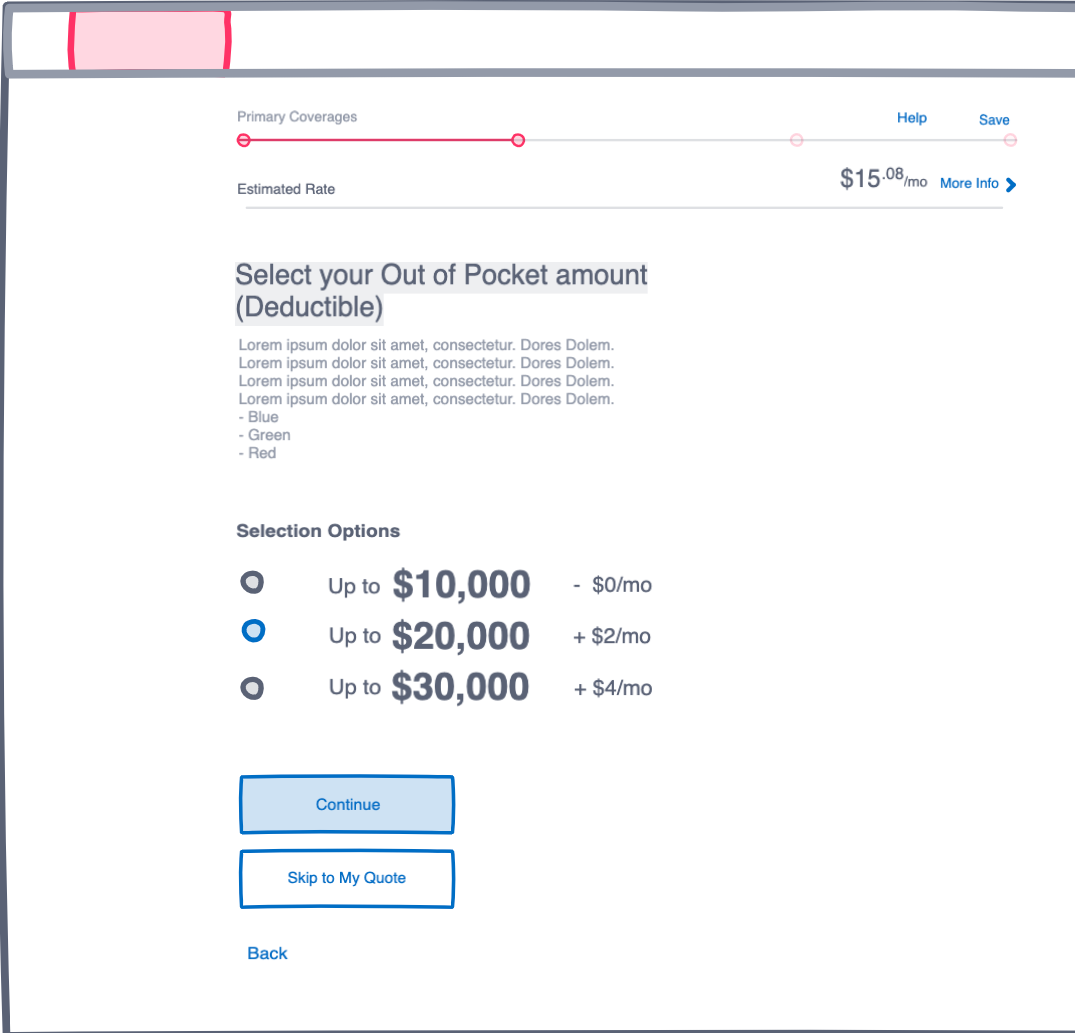Click the Primary Coverages step label
Screen dimensions: 1075x1033
pyautogui.click(x=297, y=117)
